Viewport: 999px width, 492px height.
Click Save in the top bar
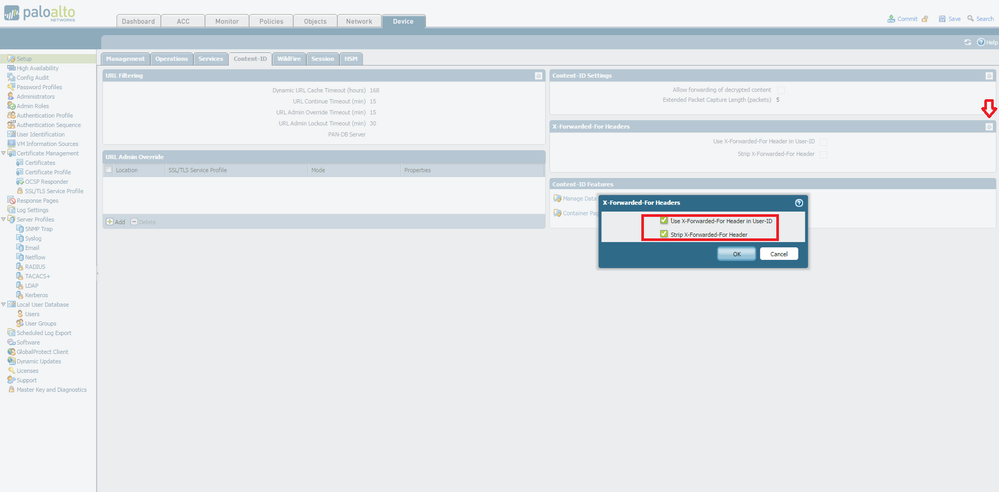point(949,19)
